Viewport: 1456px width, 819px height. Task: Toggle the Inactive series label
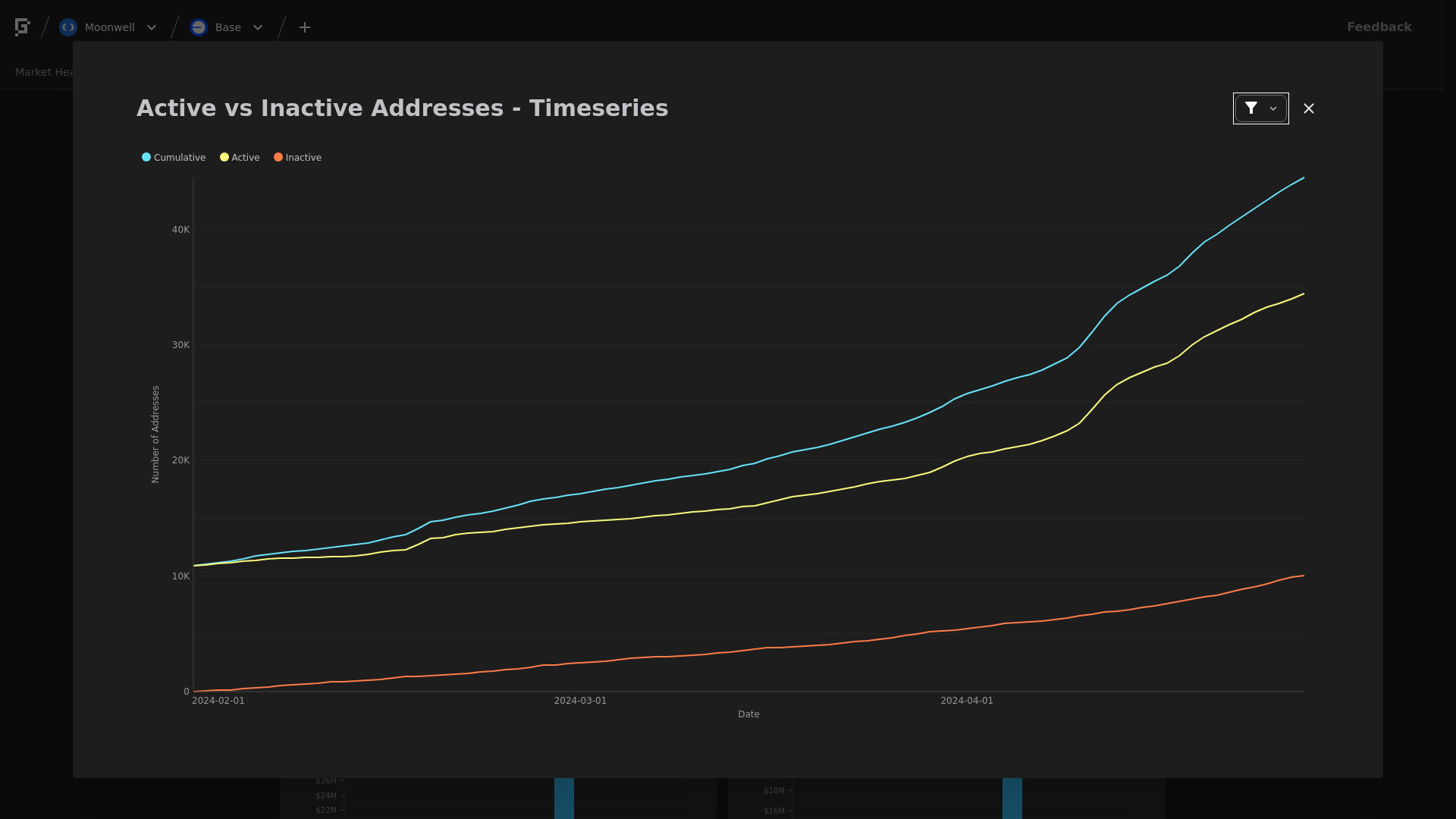pos(303,158)
